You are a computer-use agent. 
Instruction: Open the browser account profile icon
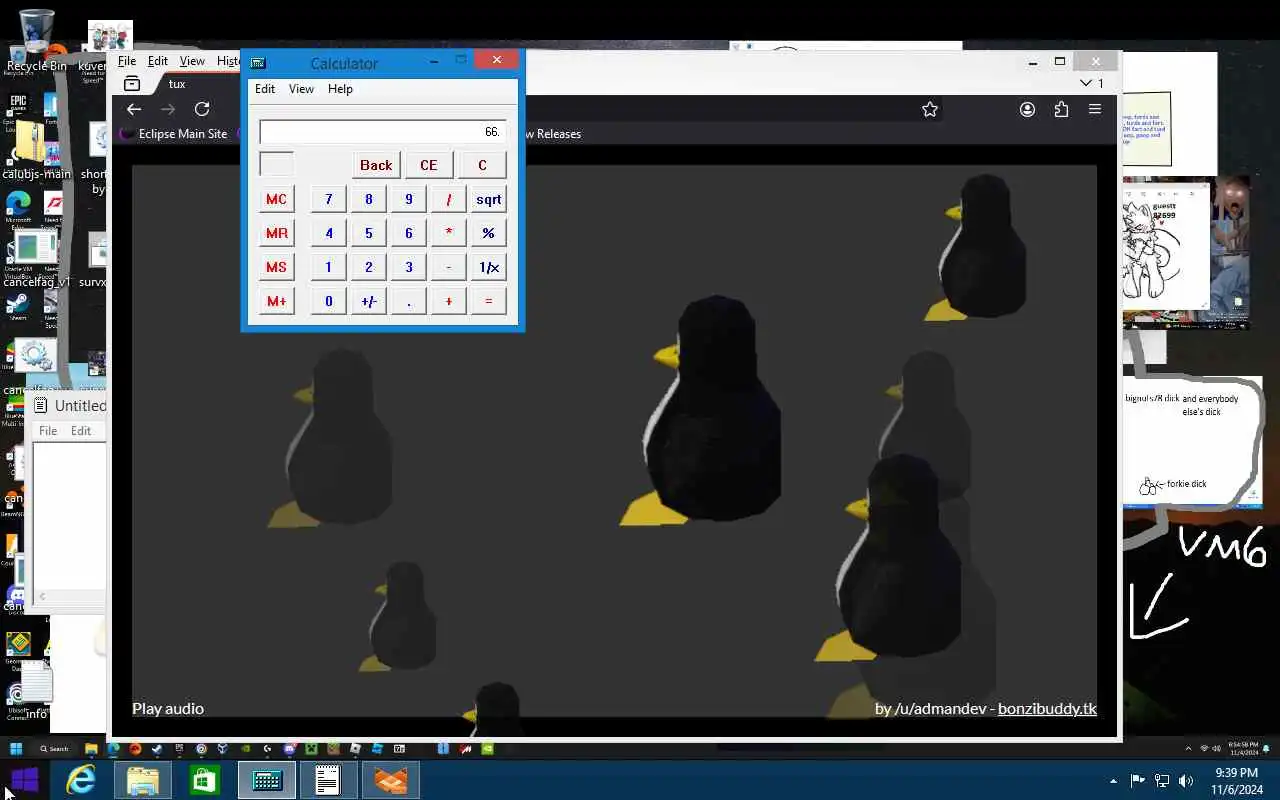tap(1027, 109)
